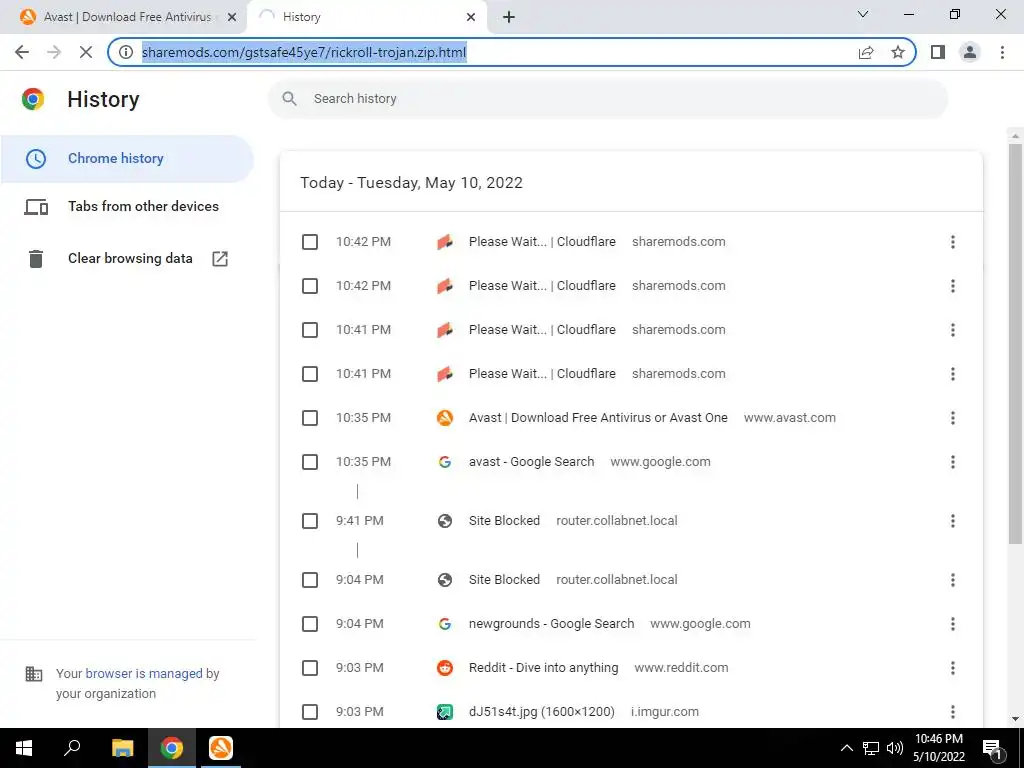The image size is (1024, 768).
Task: Open the tab search chevron in title bar
Action: click(863, 14)
